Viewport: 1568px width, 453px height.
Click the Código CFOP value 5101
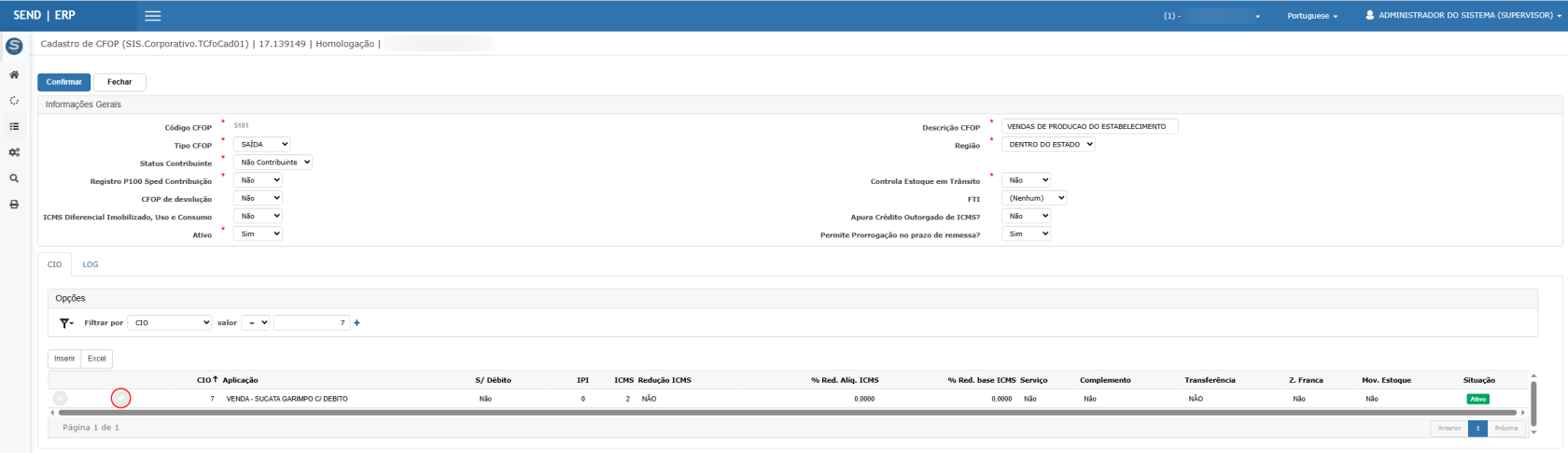coord(241,125)
